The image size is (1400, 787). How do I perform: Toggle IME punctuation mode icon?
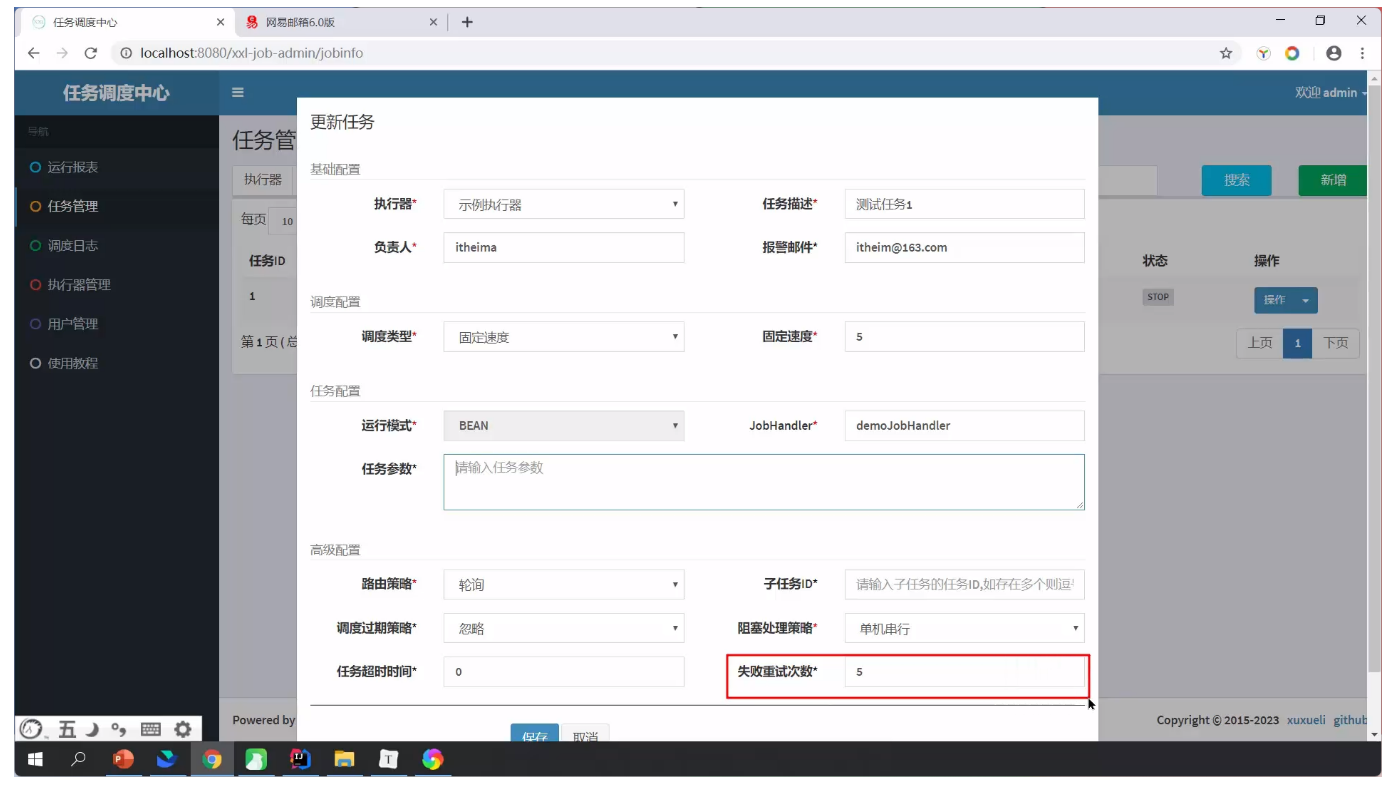click(119, 729)
